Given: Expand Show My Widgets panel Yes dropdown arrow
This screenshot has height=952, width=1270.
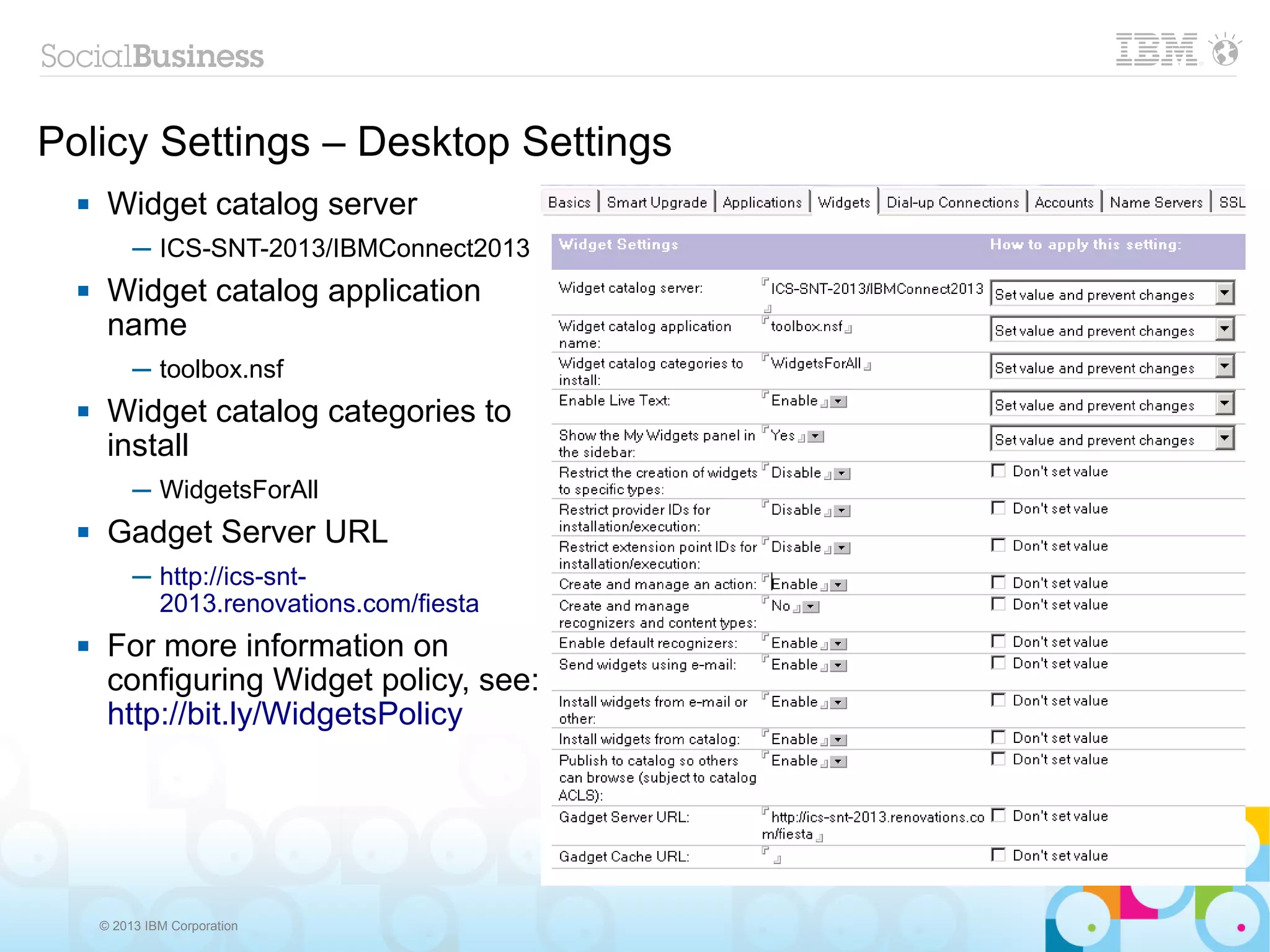Looking at the screenshot, I should click(x=815, y=437).
